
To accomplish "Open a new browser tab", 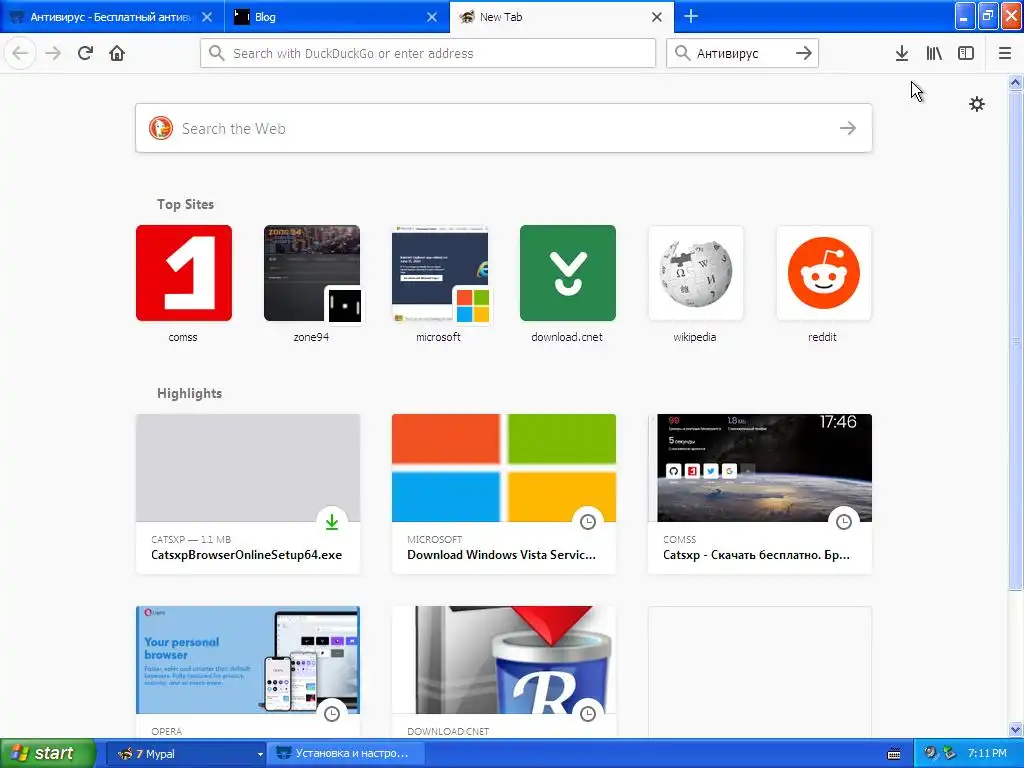I will pyautogui.click(x=690, y=16).
